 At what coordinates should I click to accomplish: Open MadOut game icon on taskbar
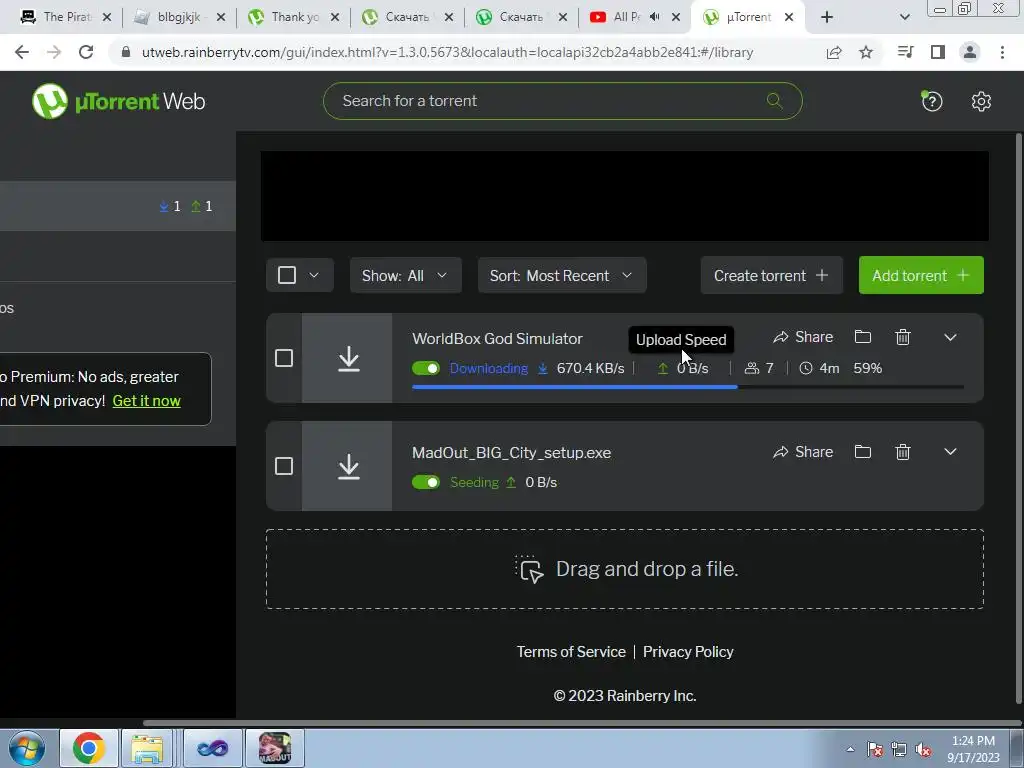tap(275, 748)
